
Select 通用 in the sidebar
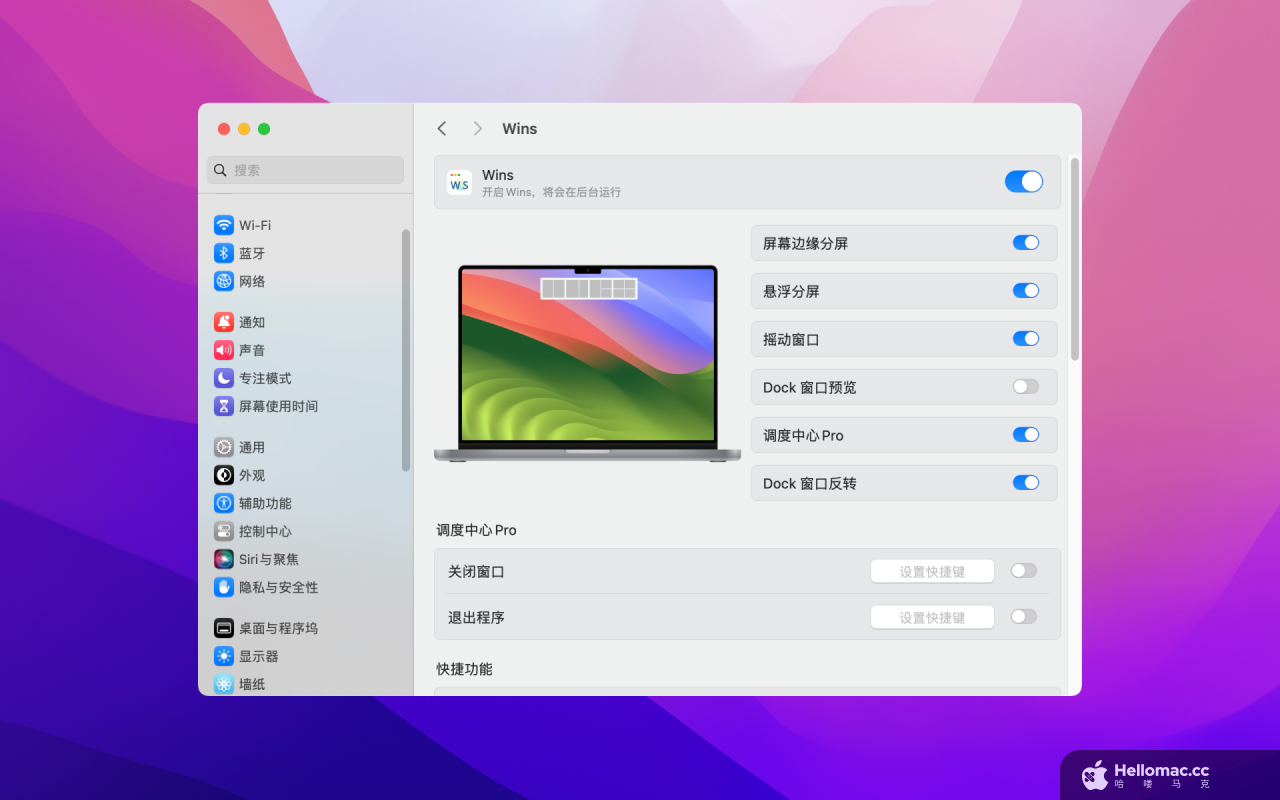(305, 447)
